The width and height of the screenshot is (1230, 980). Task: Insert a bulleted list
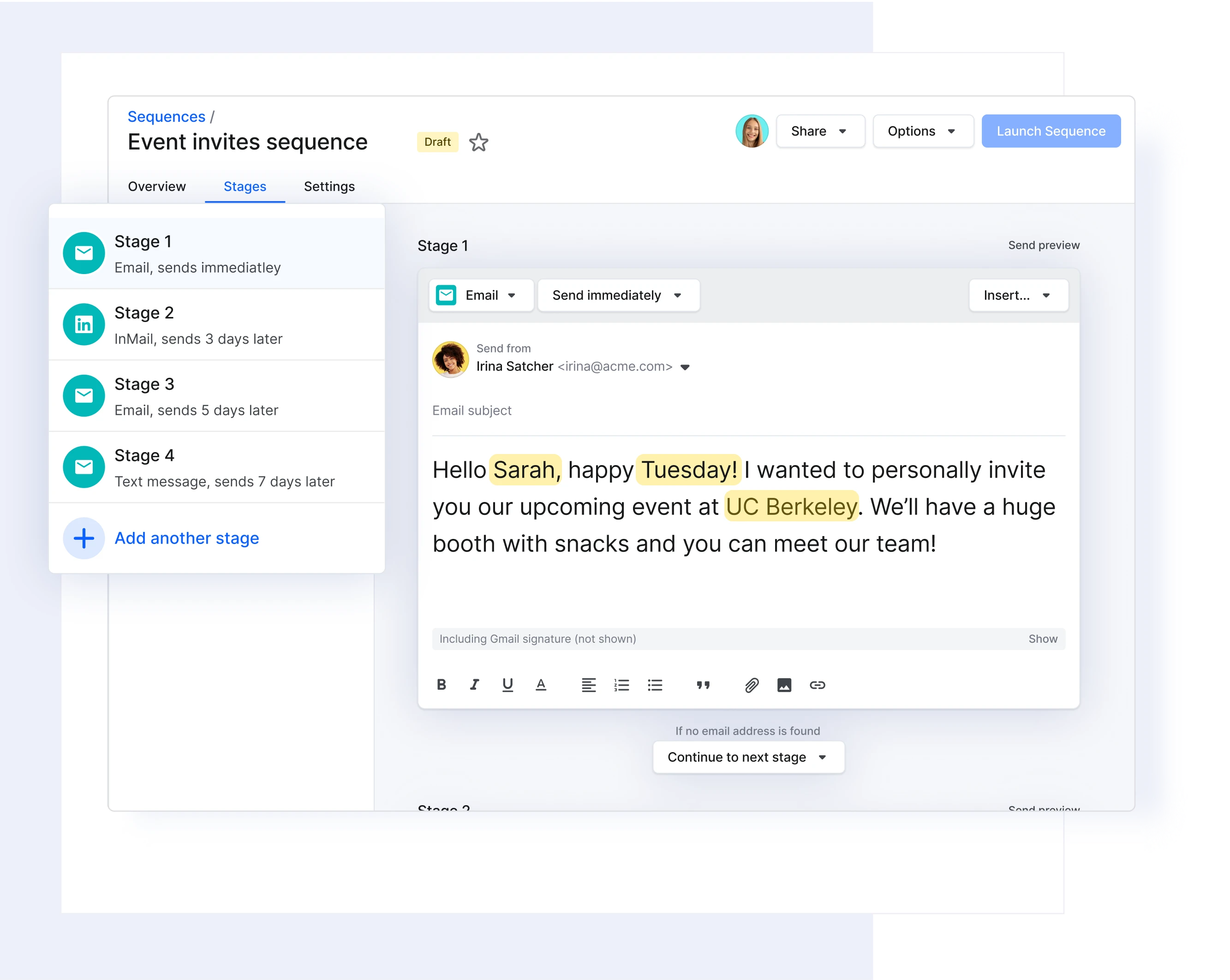pyautogui.click(x=655, y=685)
